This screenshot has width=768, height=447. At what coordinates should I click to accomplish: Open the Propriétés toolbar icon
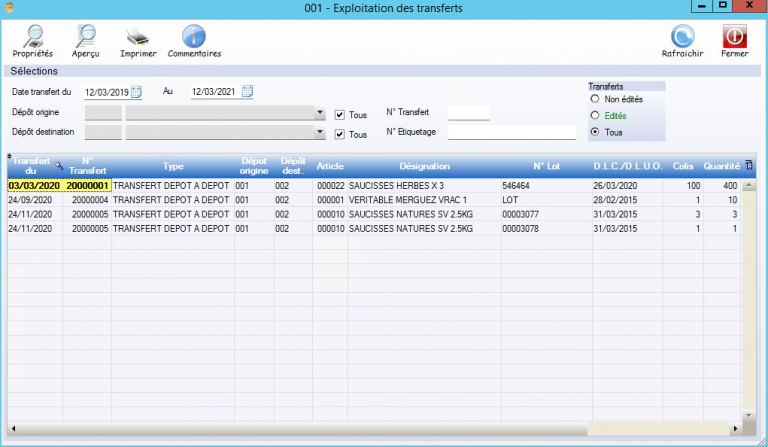[x=34, y=38]
